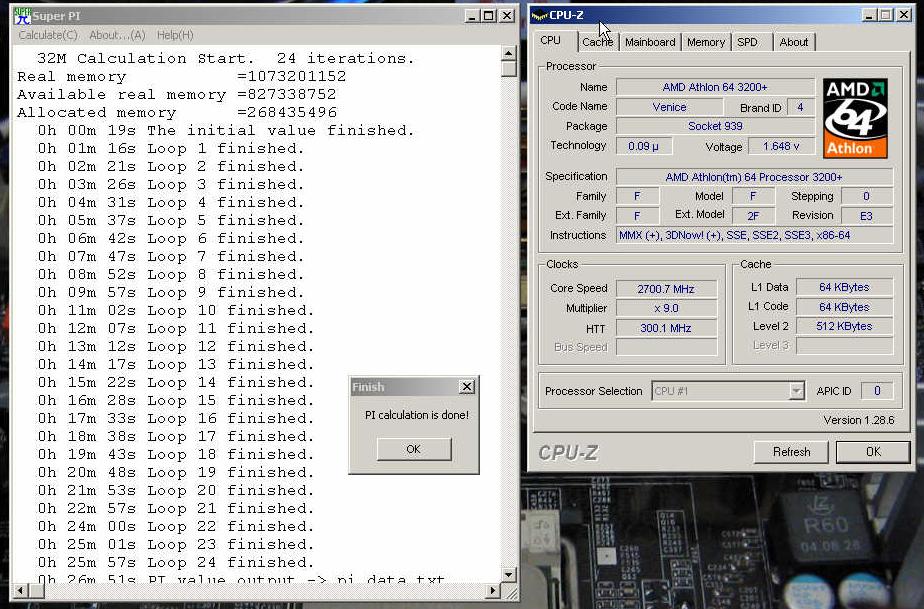Click the HTT value '300.1 MHz'

[x=666, y=328]
